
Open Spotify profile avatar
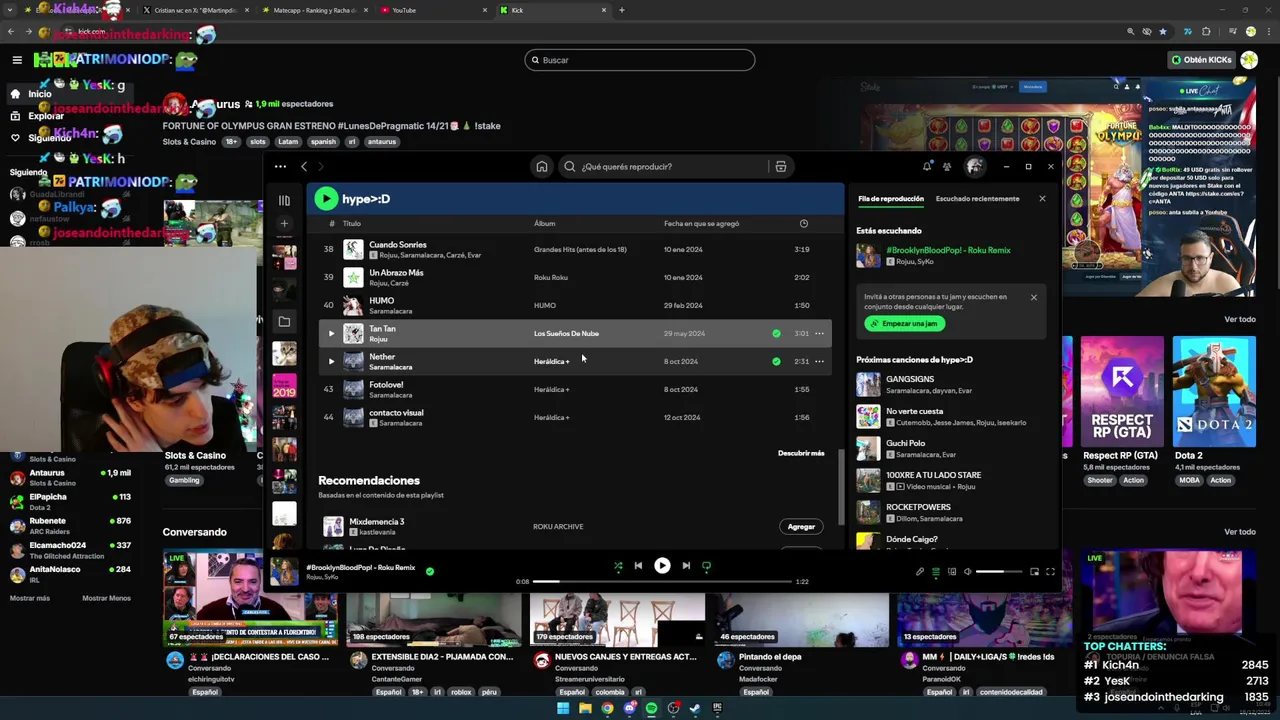(x=974, y=167)
